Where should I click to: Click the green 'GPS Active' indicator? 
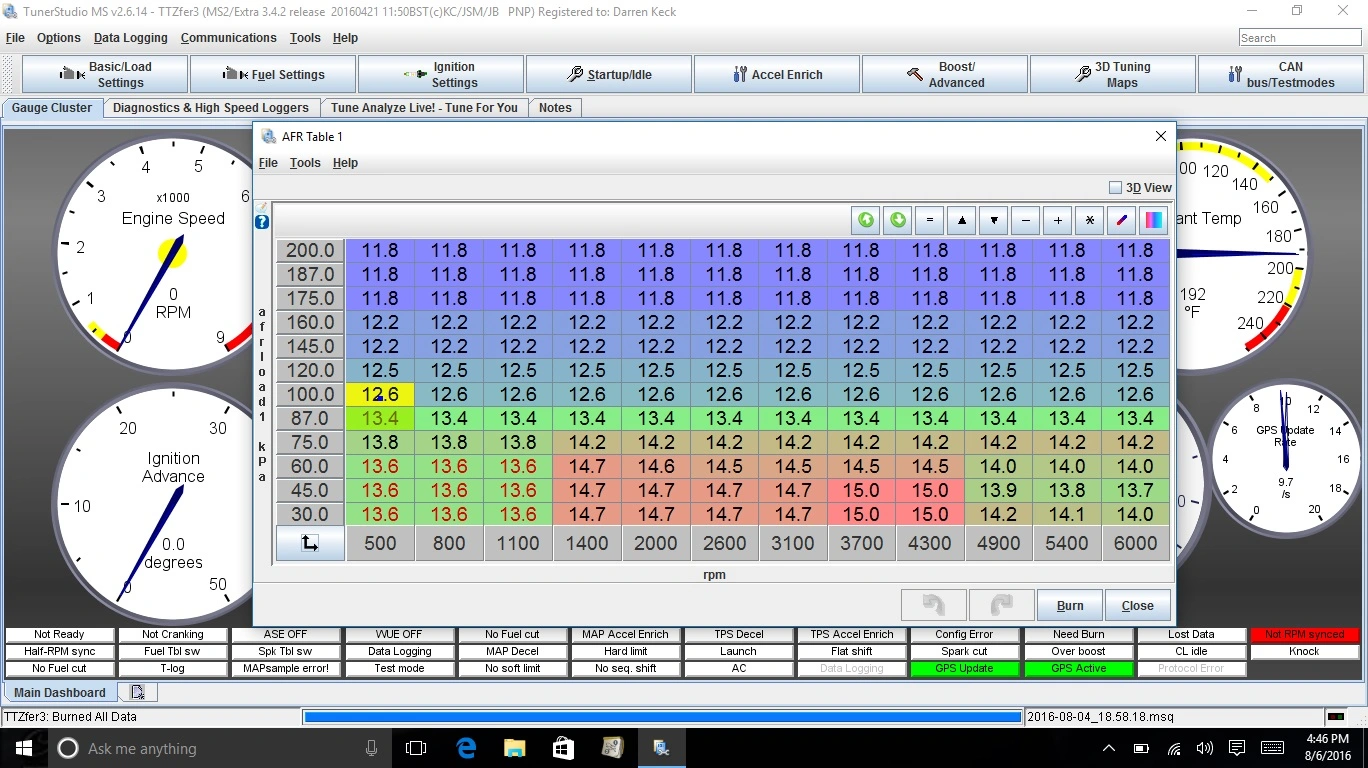click(1079, 668)
